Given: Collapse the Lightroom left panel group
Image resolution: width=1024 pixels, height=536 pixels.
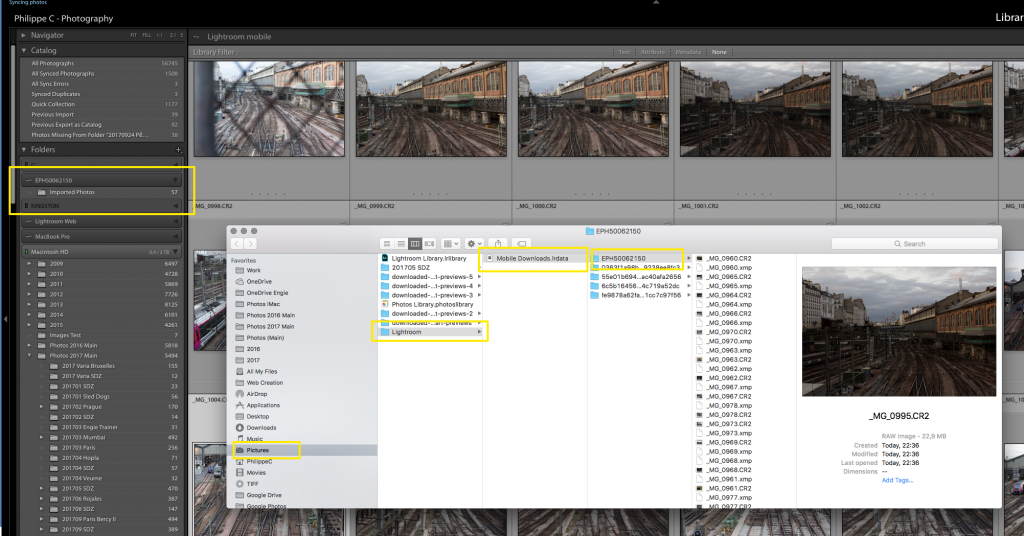Looking at the screenshot, I should (x=5, y=319).
